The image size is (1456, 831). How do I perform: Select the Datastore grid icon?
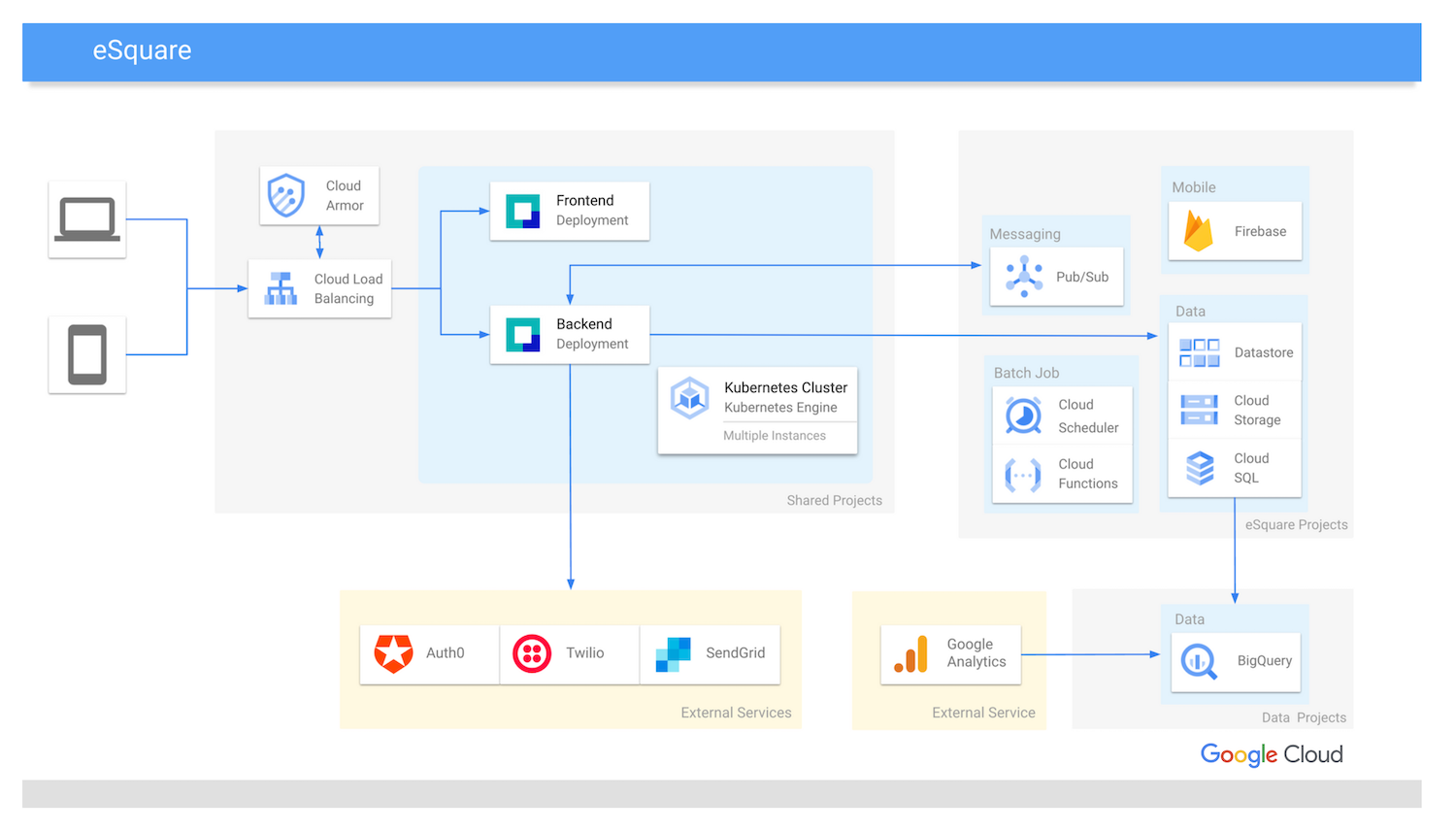point(1200,352)
